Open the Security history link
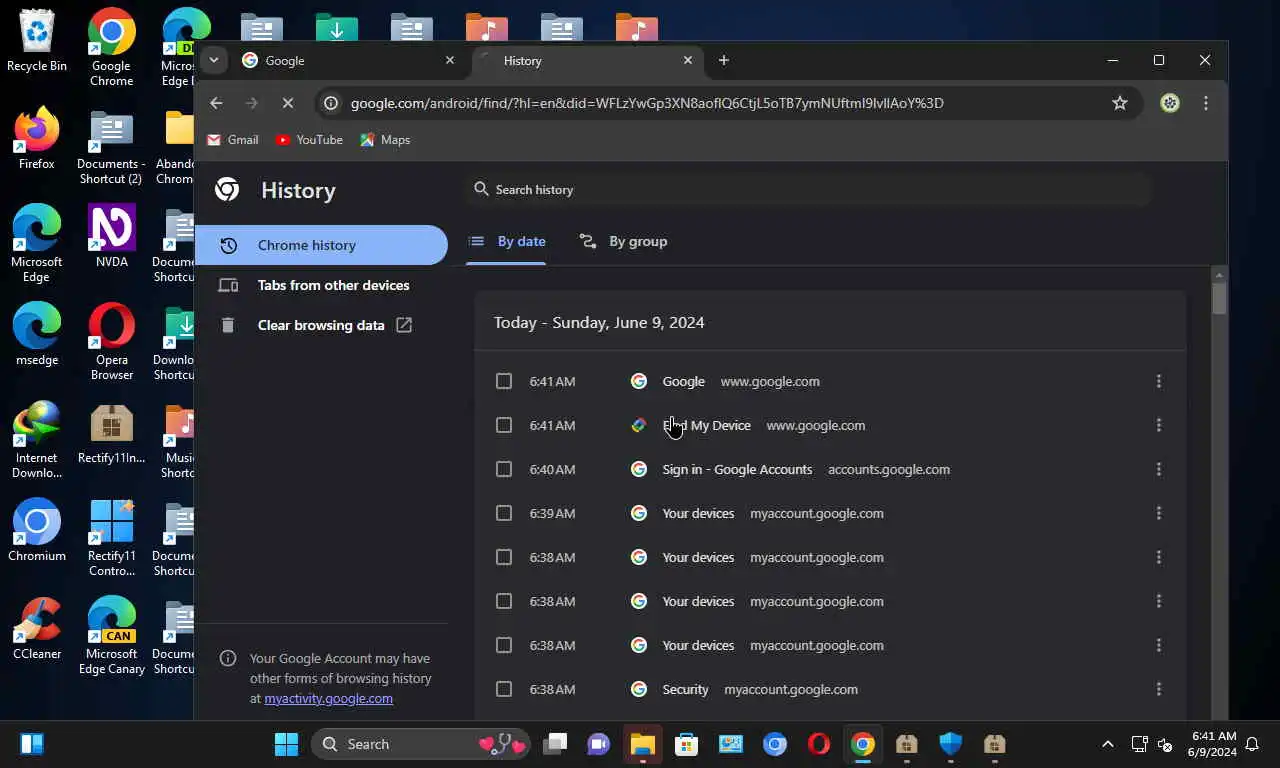Image resolution: width=1280 pixels, height=768 pixels. click(685, 689)
